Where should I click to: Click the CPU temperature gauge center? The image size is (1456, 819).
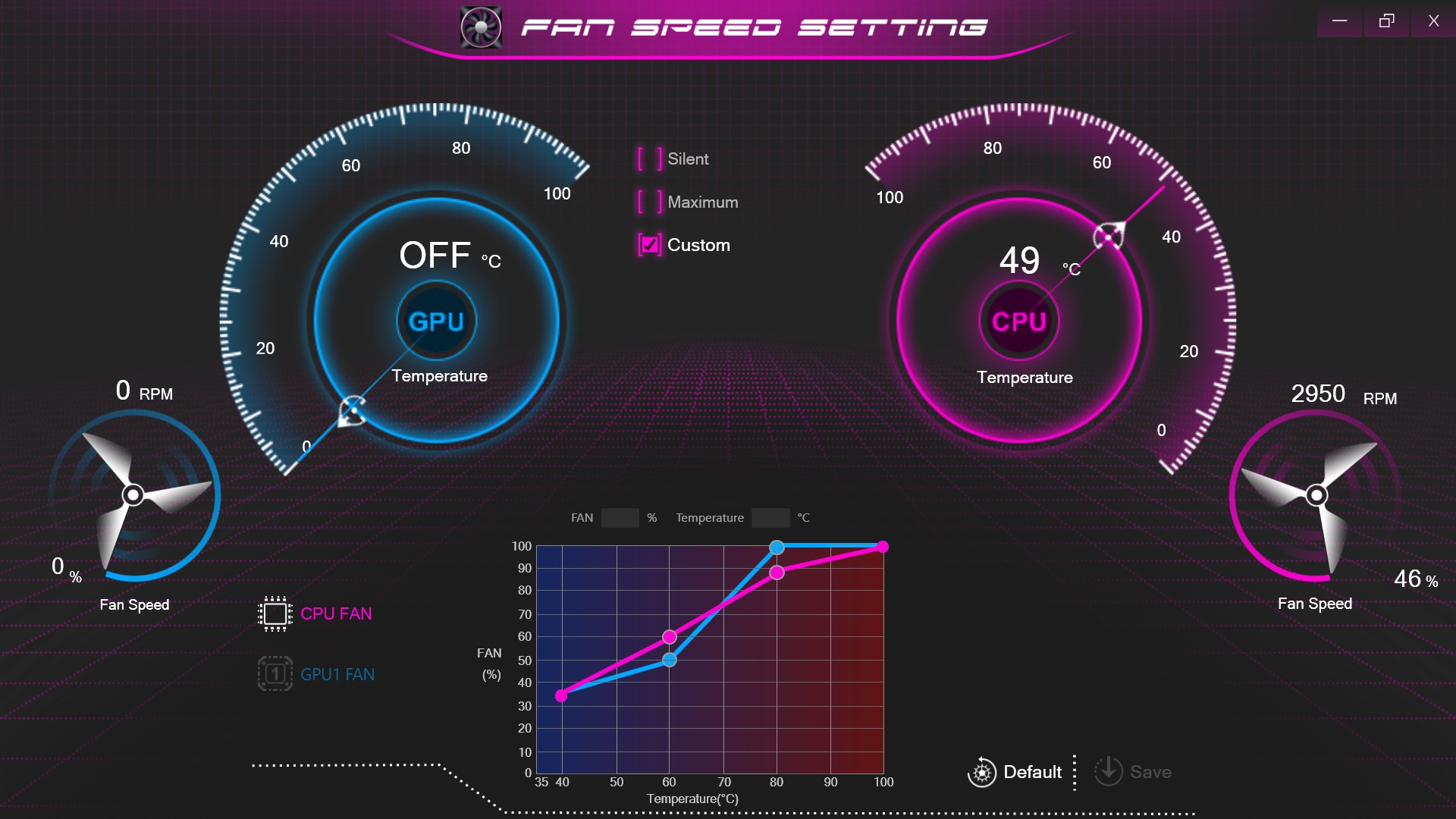point(1018,321)
